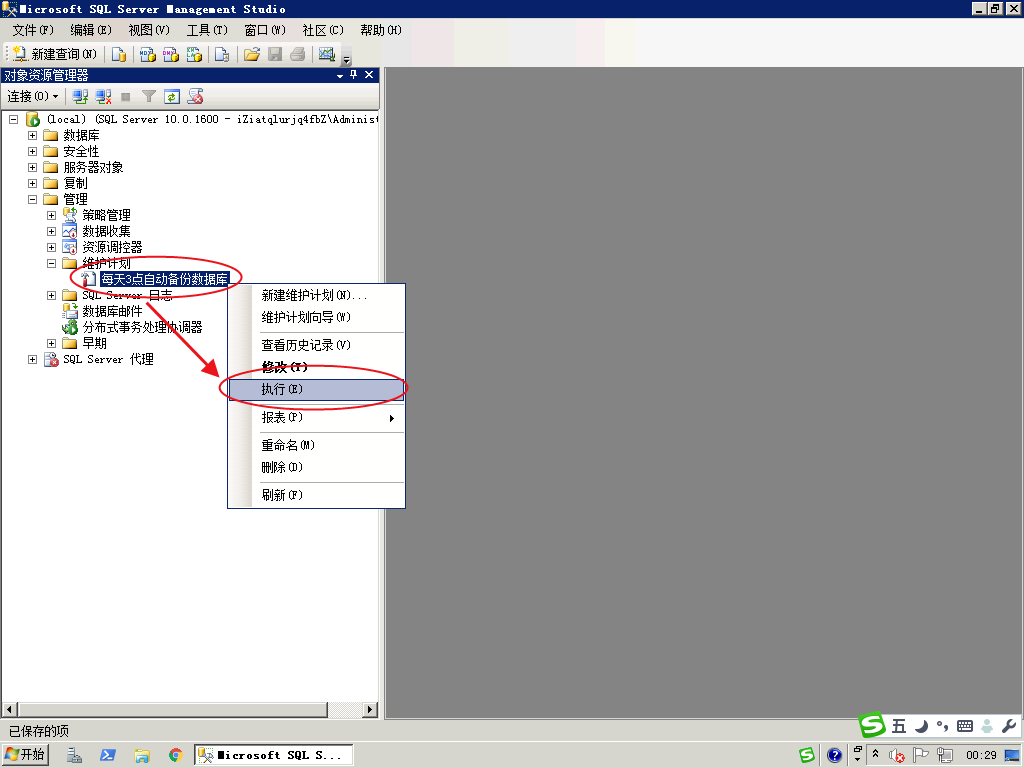Viewport: 1024px width, 768px height.
Task: Open the 帮助 menu
Action: 381,30
